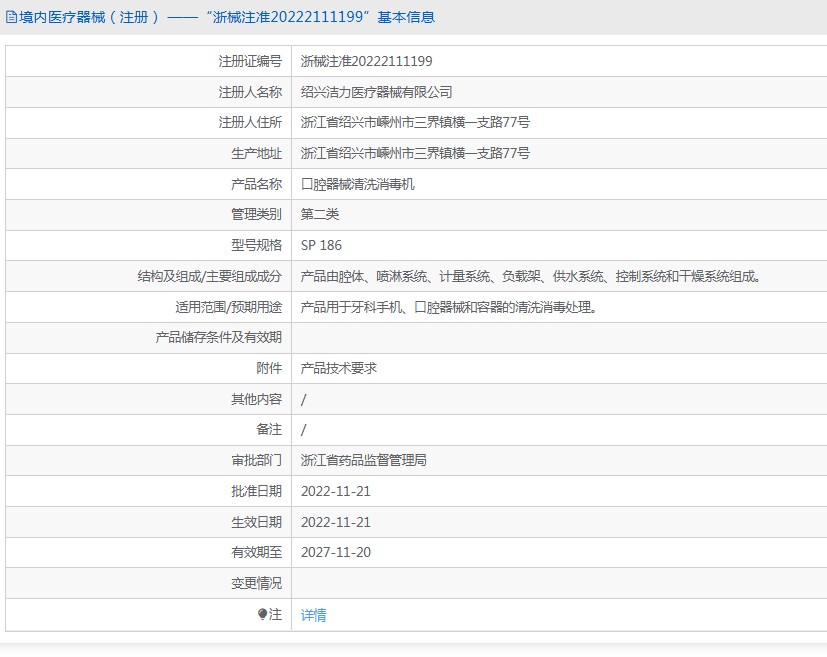Click the 管理类别 label
The height and width of the screenshot is (657, 827).
(256, 214)
